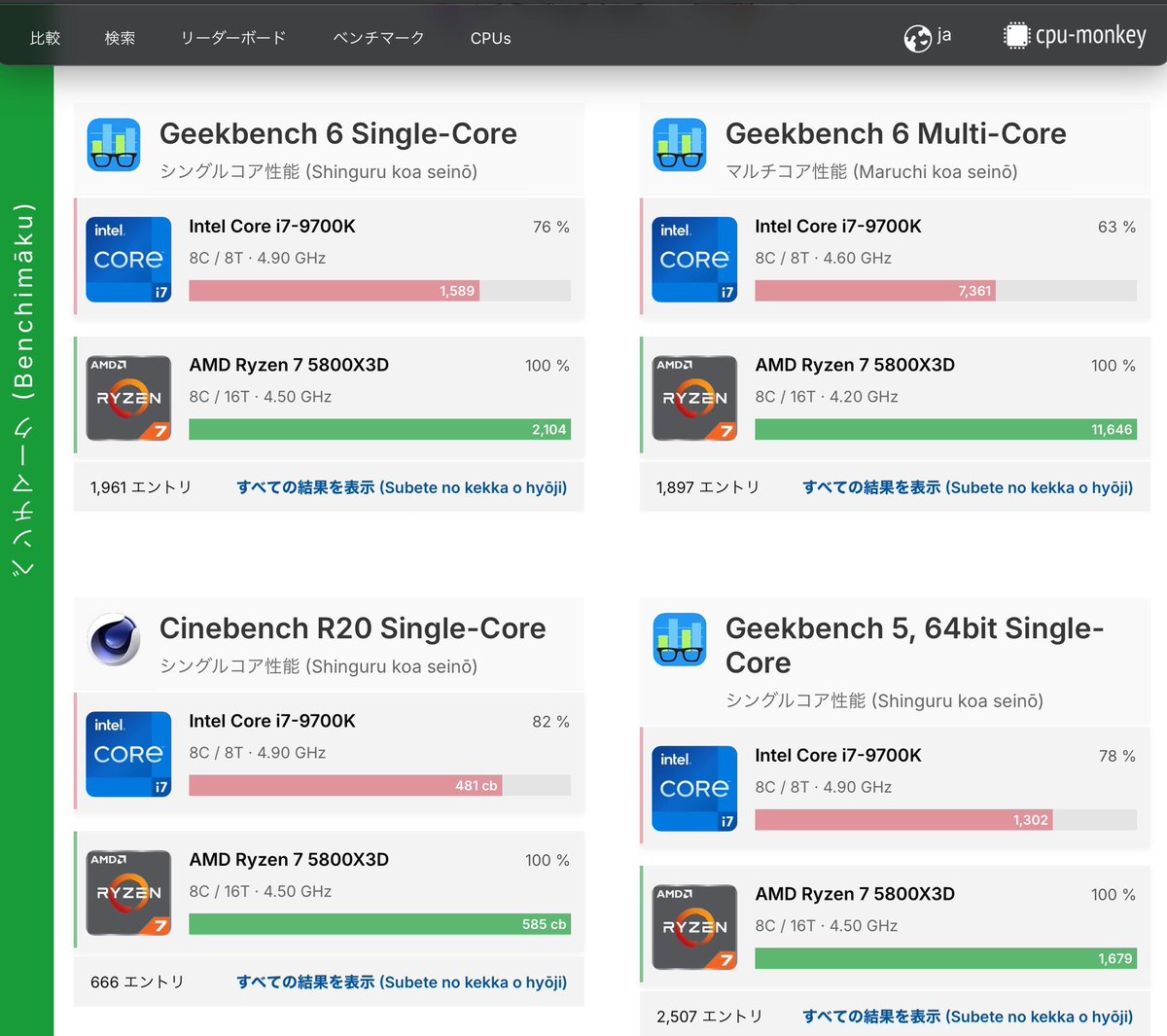Image resolution: width=1167 pixels, height=1036 pixels.
Task: Show all results for Cinebench R20 (666 entries)
Action: pyautogui.click(x=402, y=982)
